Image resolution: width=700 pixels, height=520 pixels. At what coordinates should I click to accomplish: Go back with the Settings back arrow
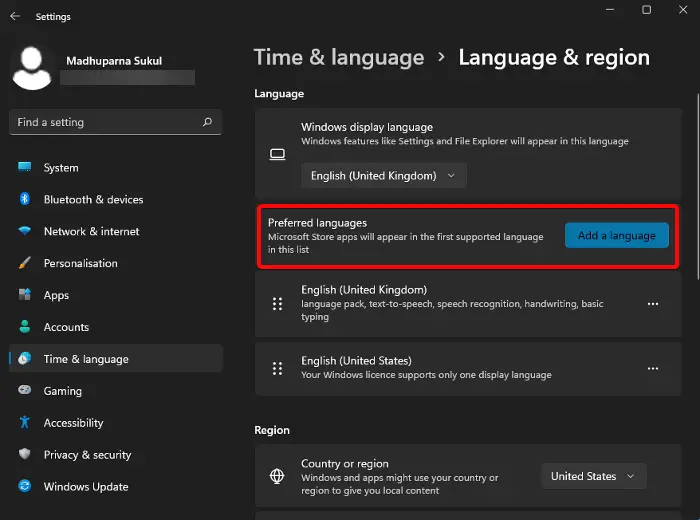pos(15,16)
